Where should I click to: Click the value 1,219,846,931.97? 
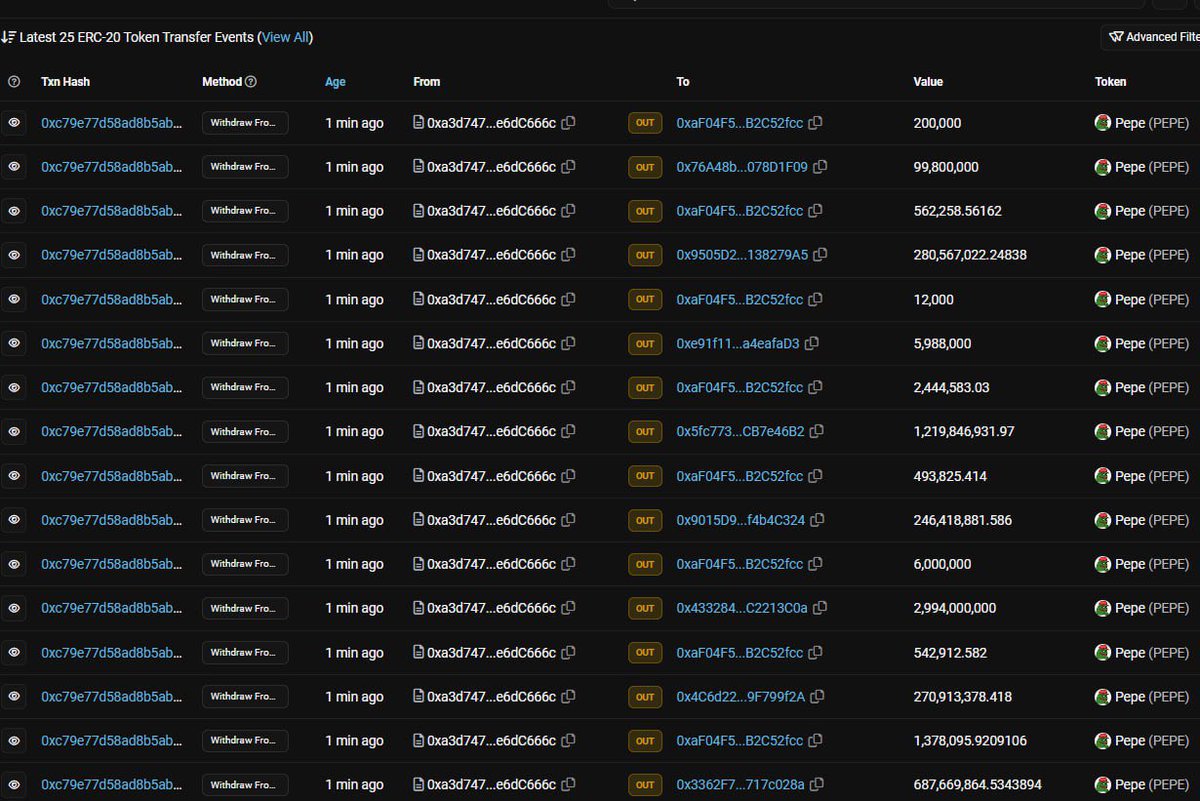(964, 432)
